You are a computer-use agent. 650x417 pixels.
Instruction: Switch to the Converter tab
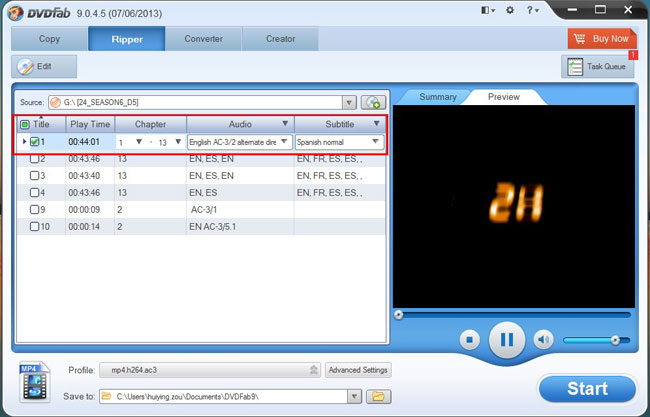(x=204, y=39)
